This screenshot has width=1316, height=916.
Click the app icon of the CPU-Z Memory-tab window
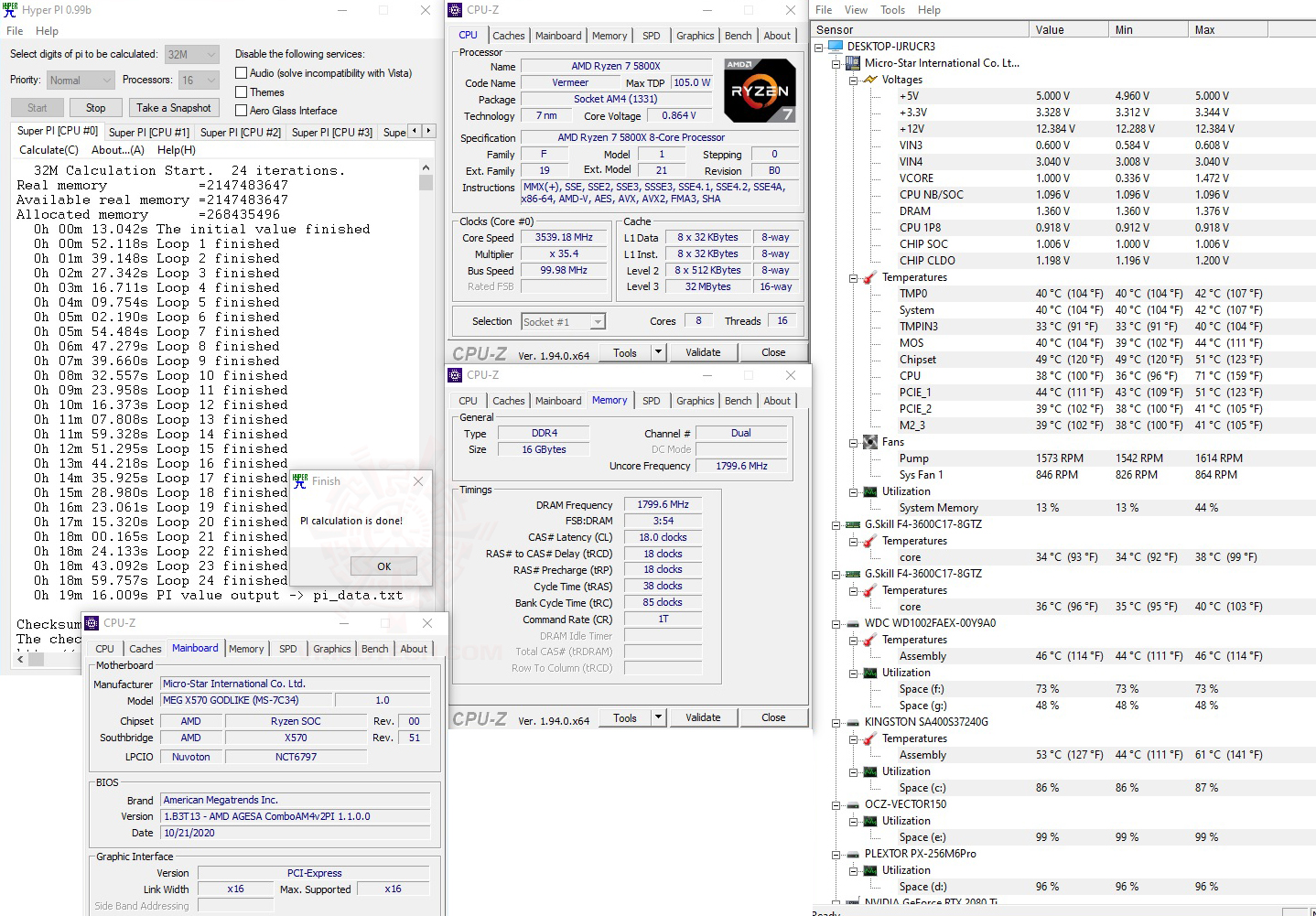[455, 375]
